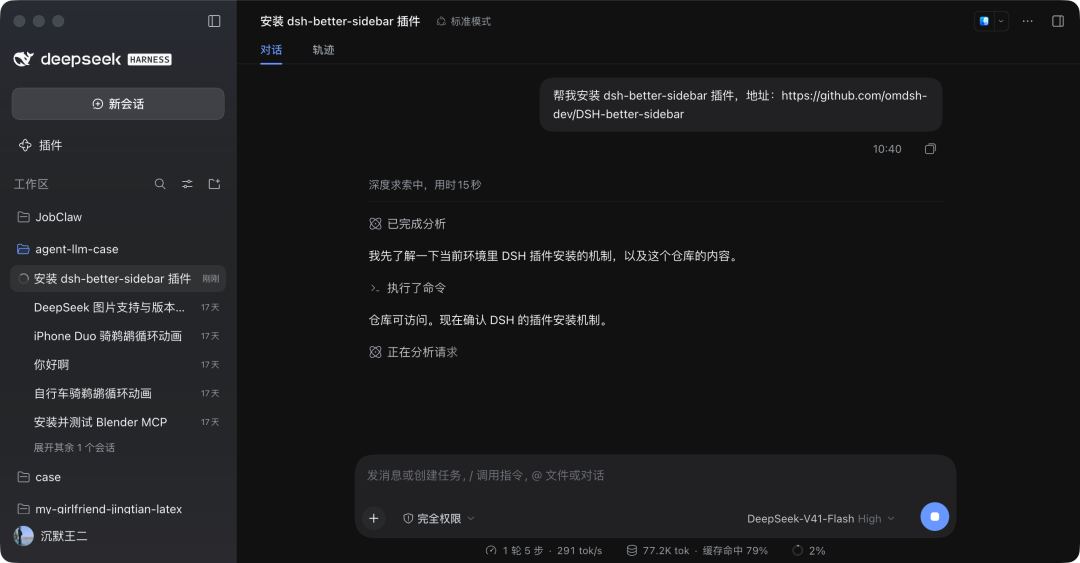
Task: Open the case workspace folder
Action: tap(118, 477)
